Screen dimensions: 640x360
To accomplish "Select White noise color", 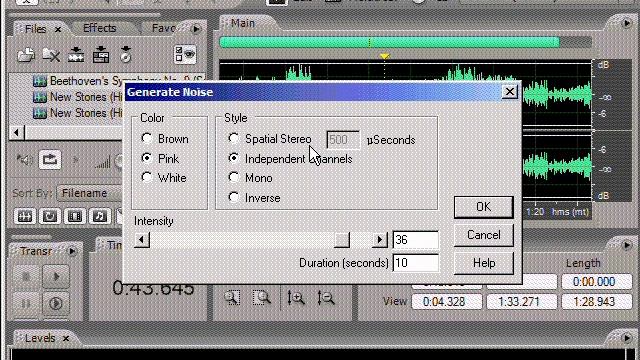I will pos(147,178).
